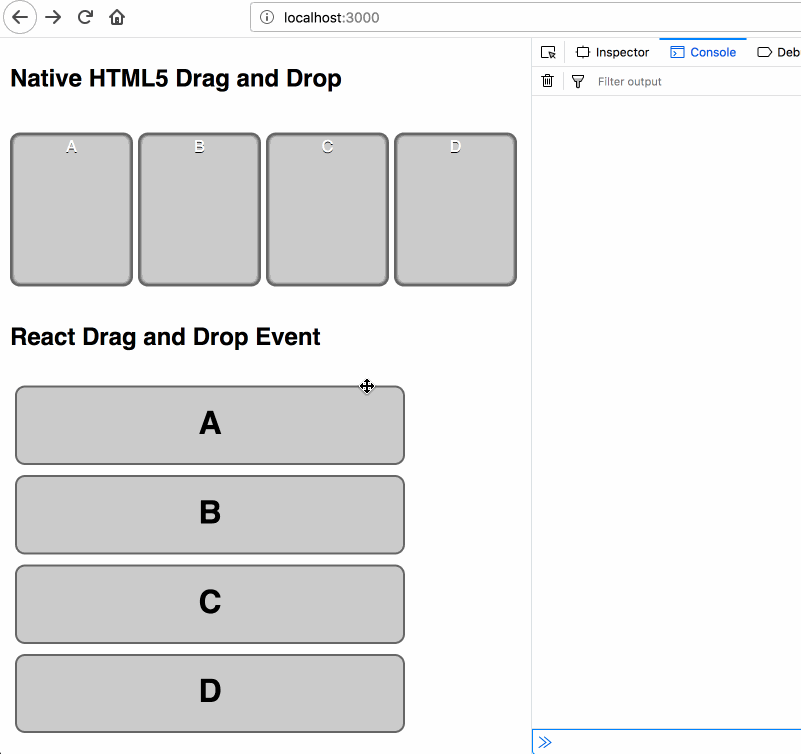
Task: Click the React draggable item A
Action: (x=210, y=425)
